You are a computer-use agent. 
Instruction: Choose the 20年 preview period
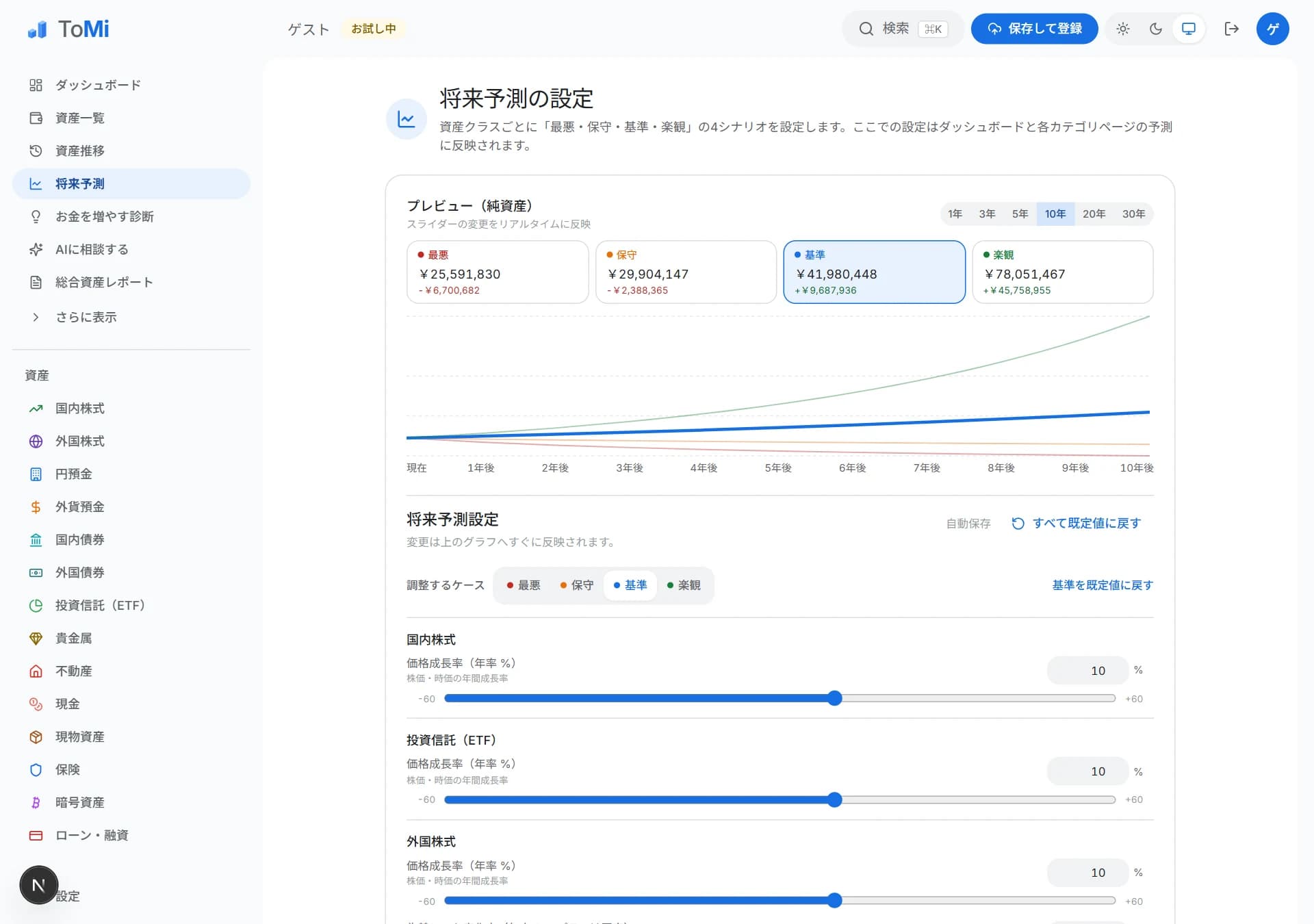click(x=1094, y=214)
